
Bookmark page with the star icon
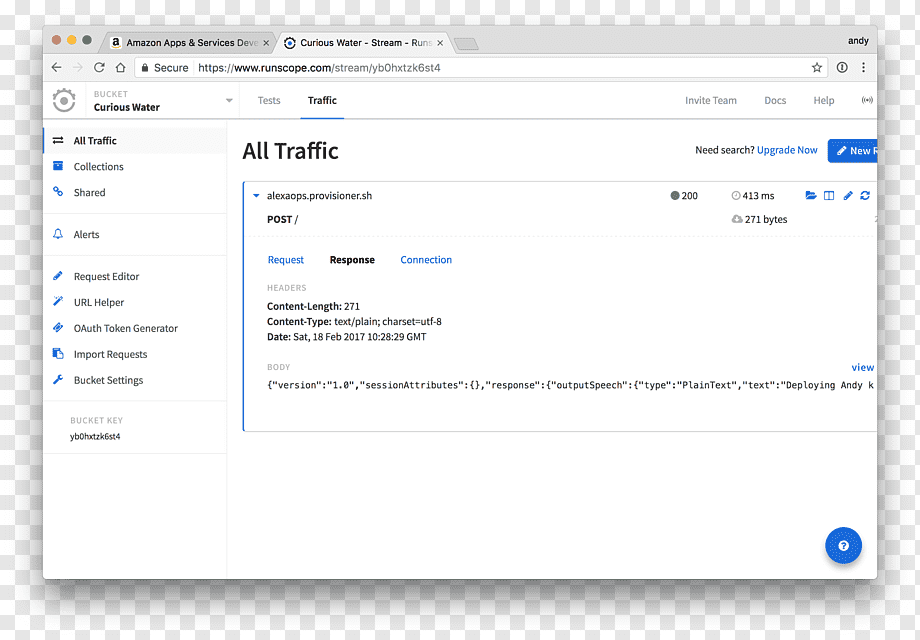coord(817,67)
